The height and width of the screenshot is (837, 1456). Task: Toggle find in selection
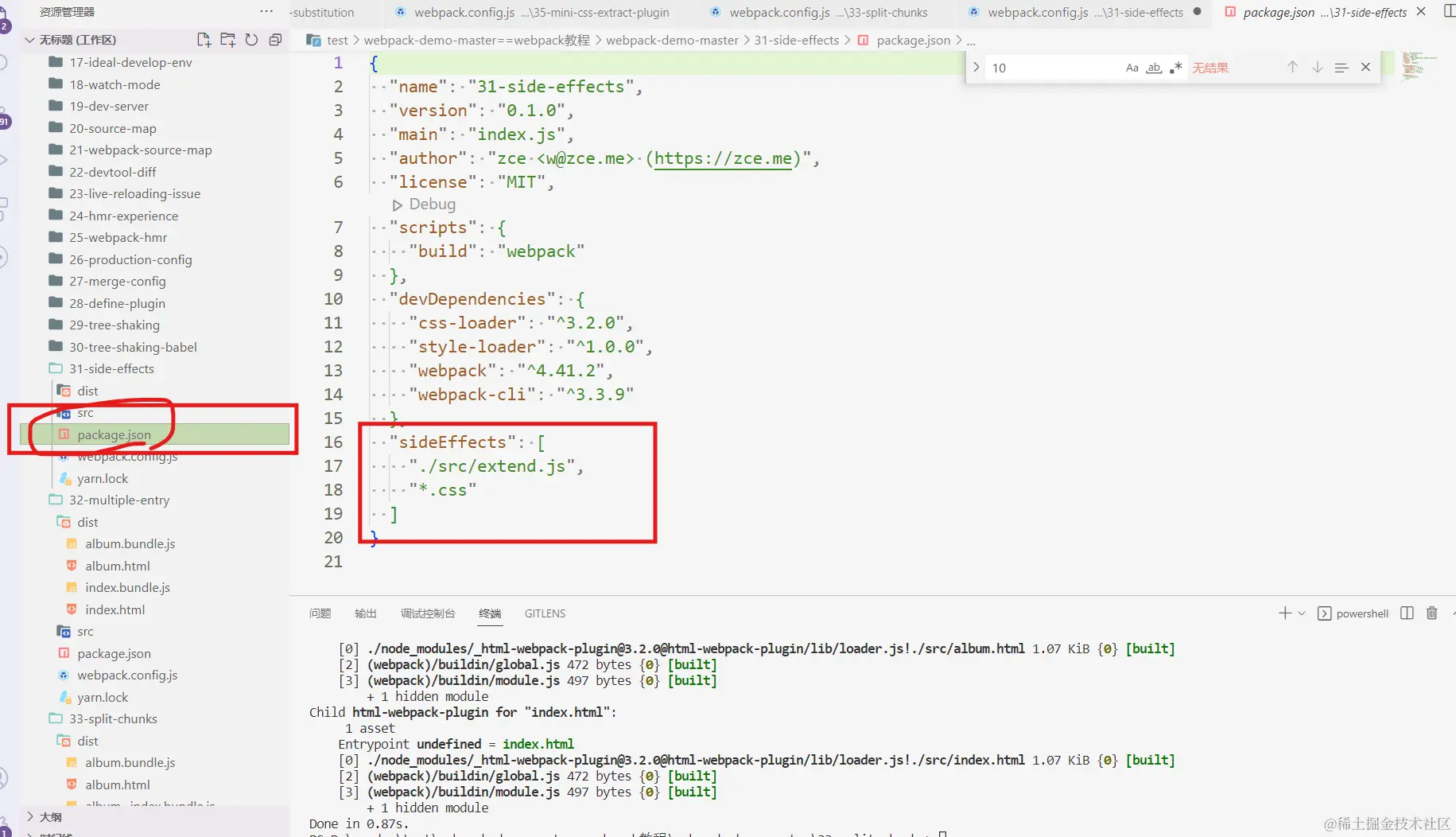tap(1341, 68)
